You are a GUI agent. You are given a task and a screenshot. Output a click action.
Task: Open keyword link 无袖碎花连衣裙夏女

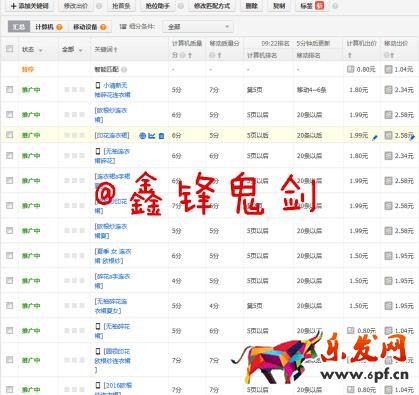coord(111,306)
